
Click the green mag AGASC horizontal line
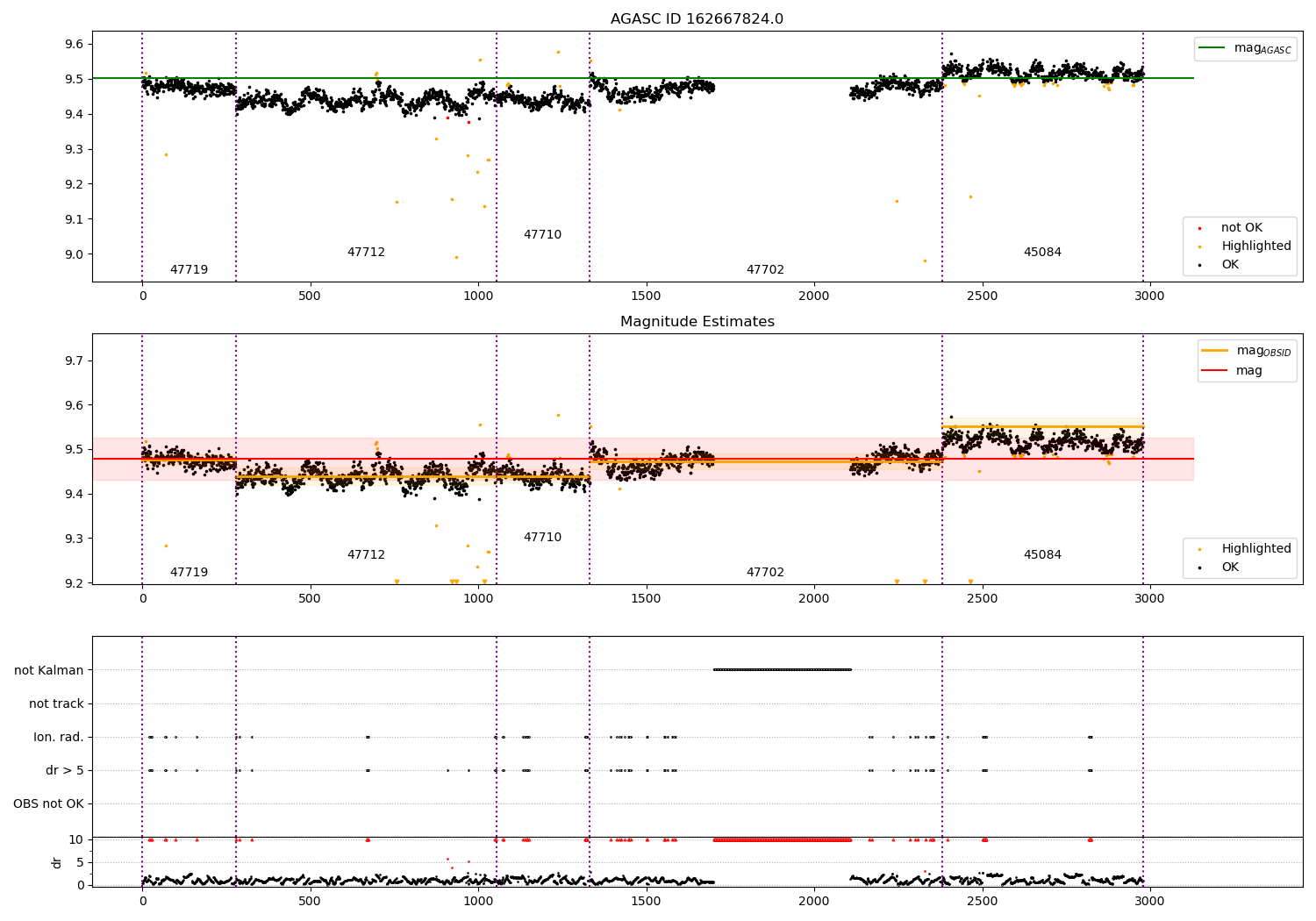click(642, 78)
